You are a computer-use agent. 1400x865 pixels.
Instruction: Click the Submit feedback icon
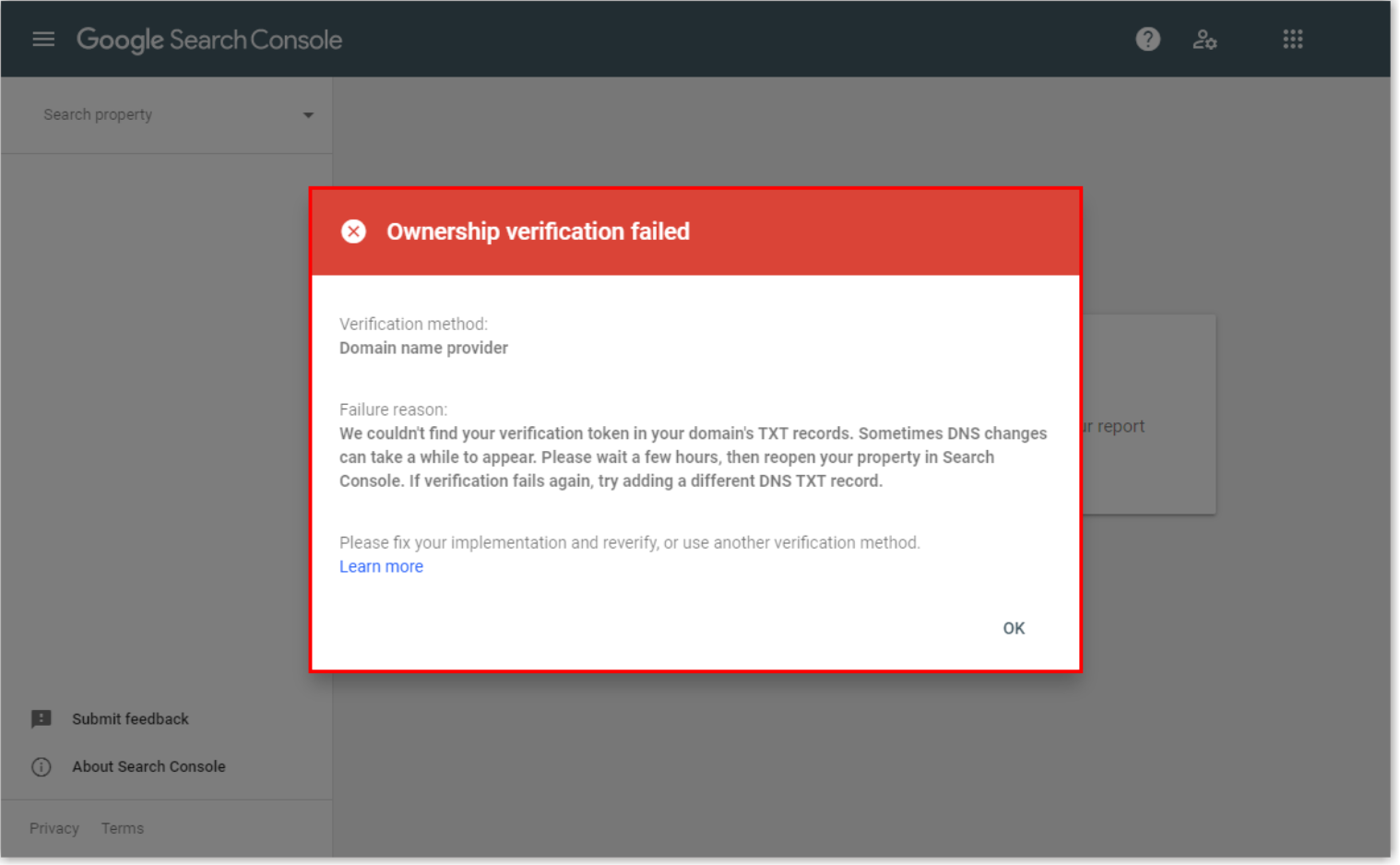(42, 719)
